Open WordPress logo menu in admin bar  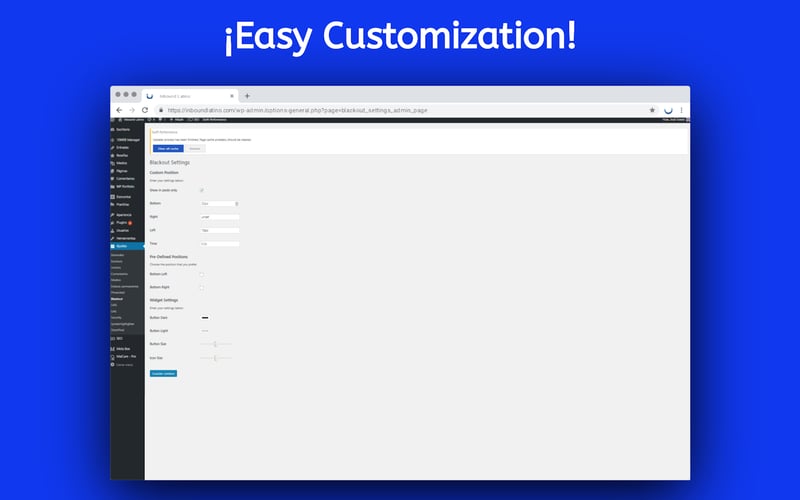tap(113, 120)
